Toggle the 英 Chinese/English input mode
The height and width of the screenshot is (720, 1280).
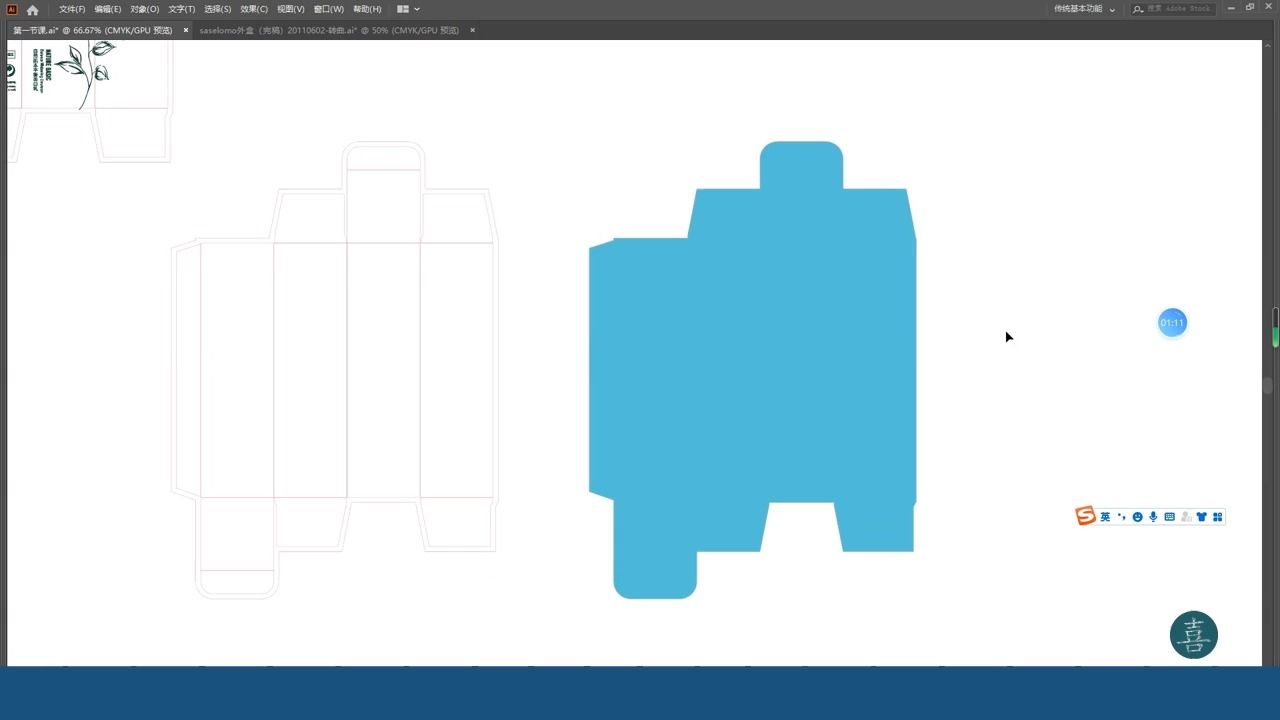pyautogui.click(x=1105, y=517)
